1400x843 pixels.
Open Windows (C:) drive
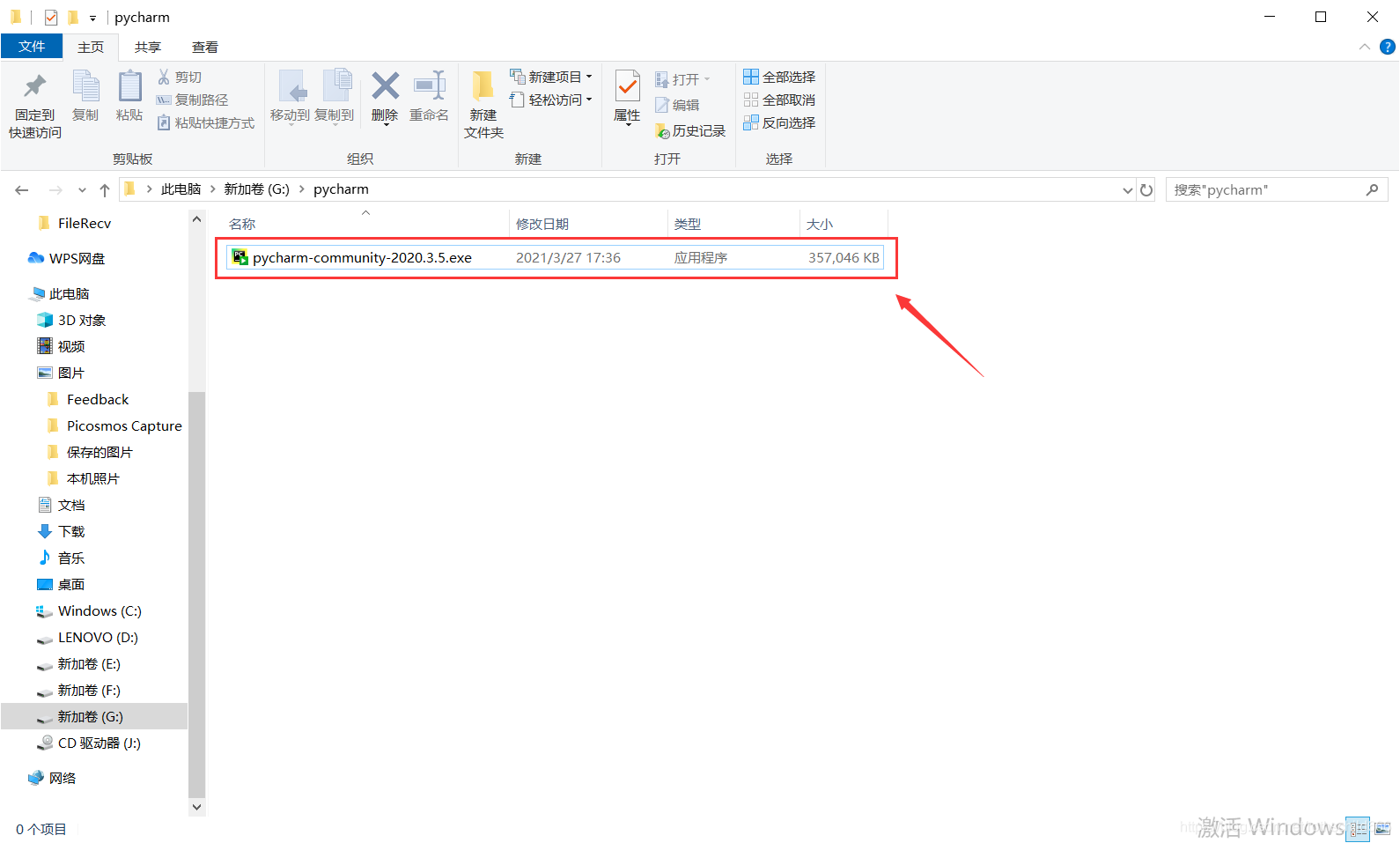click(89, 611)
